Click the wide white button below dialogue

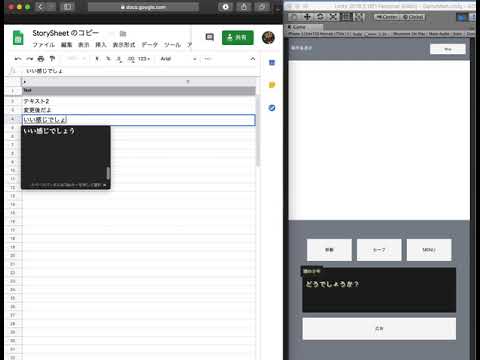(379, 329)
